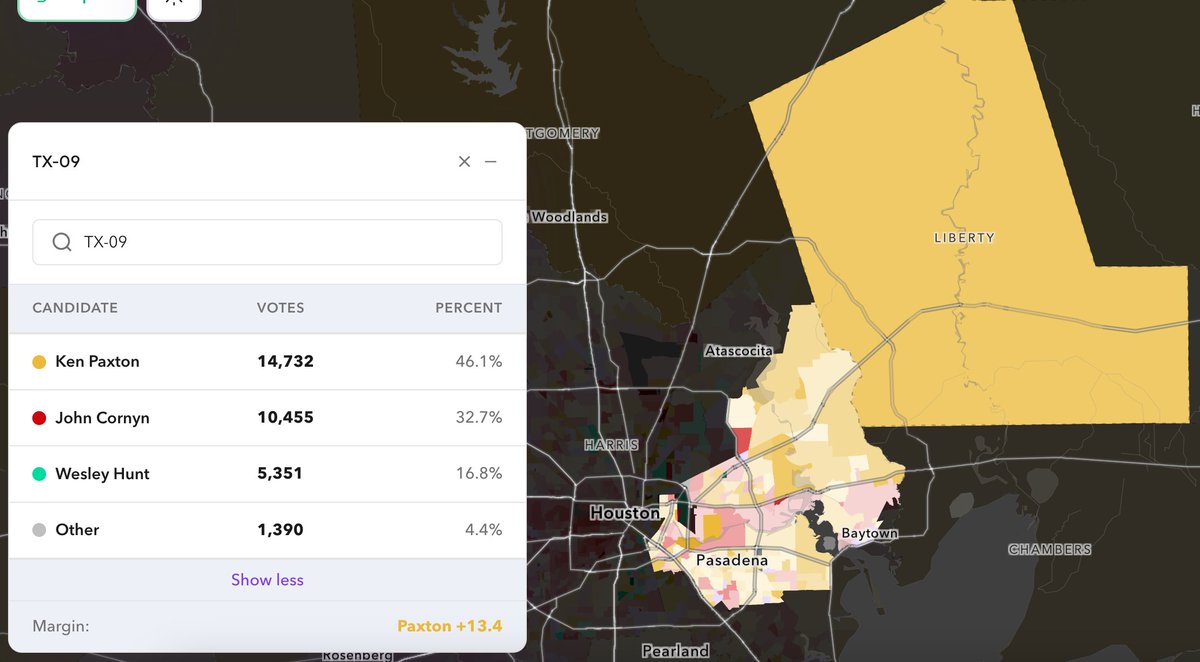
Task: Click vote count 5,351
Action: pos(279,474)
